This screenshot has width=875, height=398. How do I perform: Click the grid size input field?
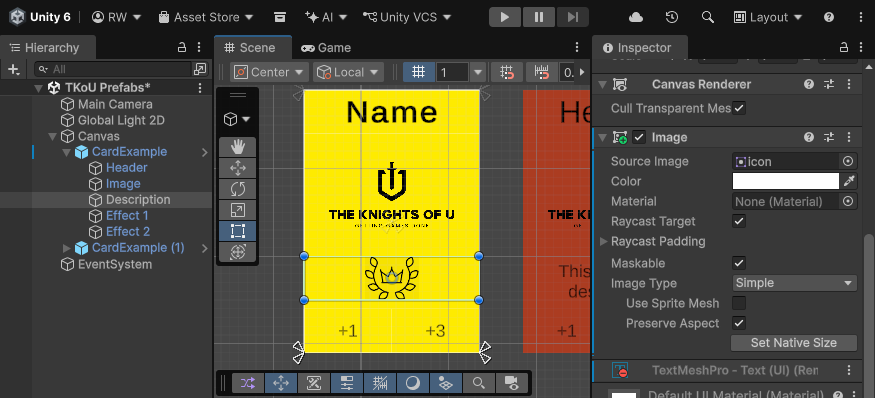point(453,72)
